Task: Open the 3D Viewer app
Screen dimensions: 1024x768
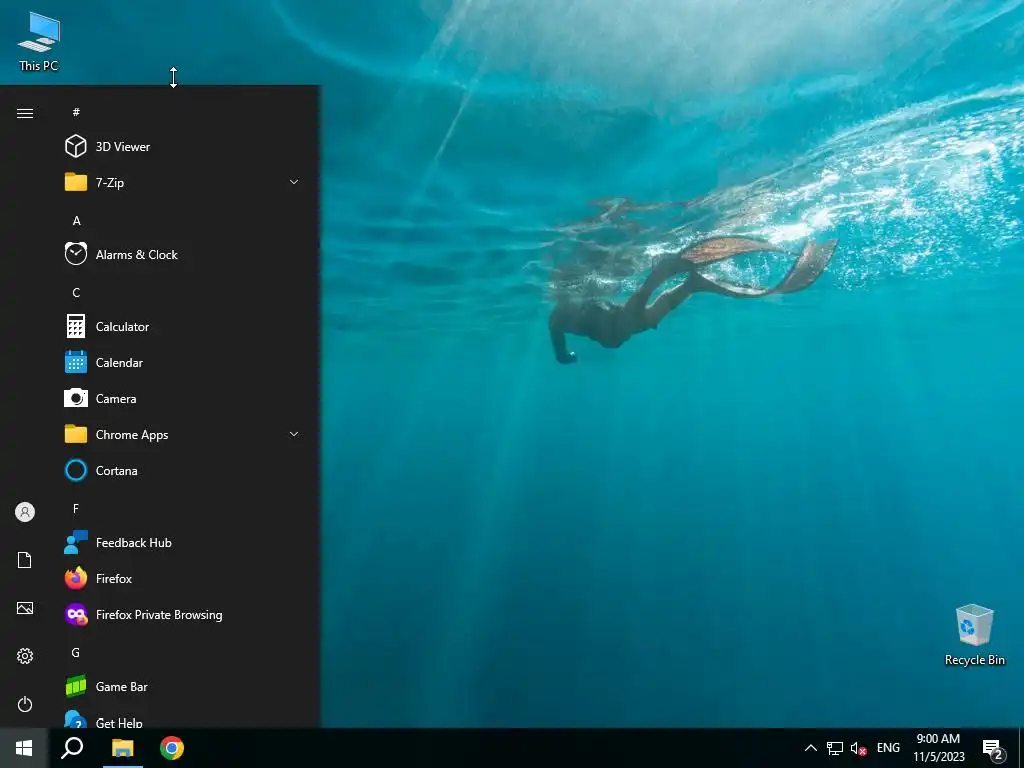Action: 185,147
